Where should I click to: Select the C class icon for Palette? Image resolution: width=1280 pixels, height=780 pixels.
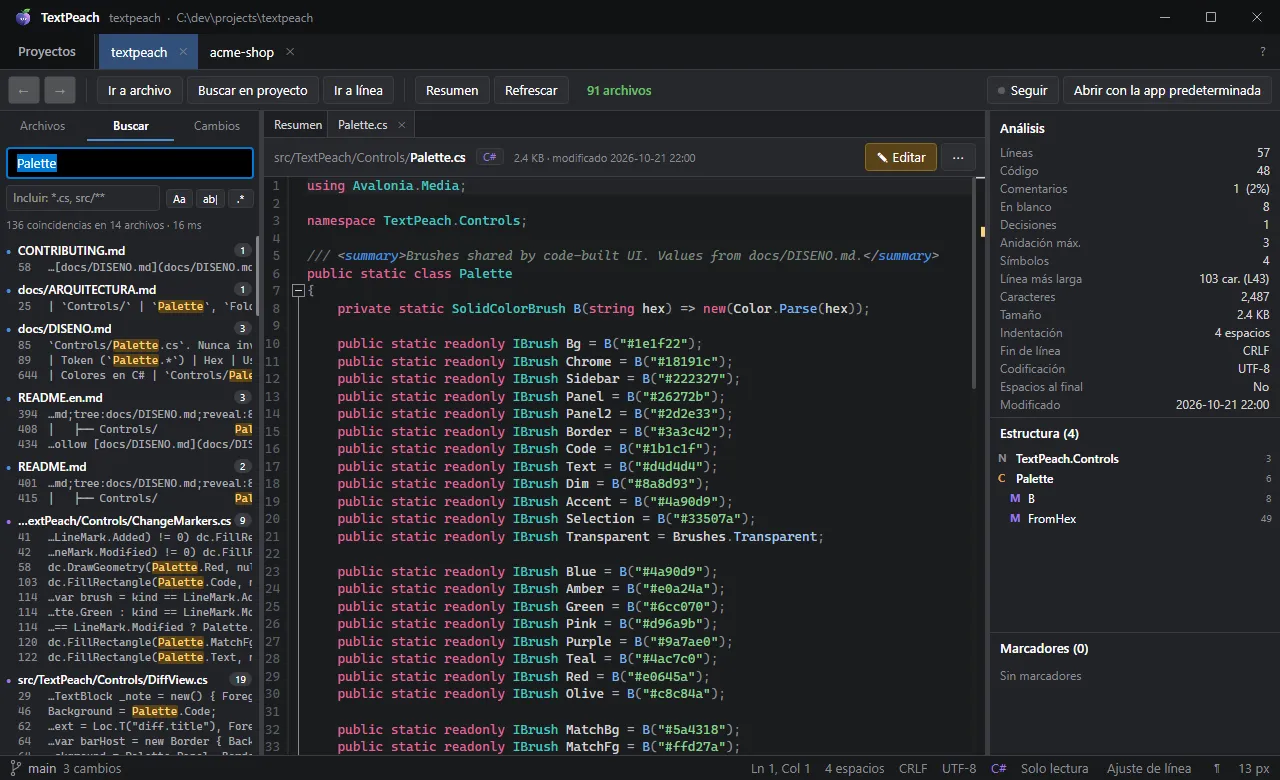click(1002, 479)
